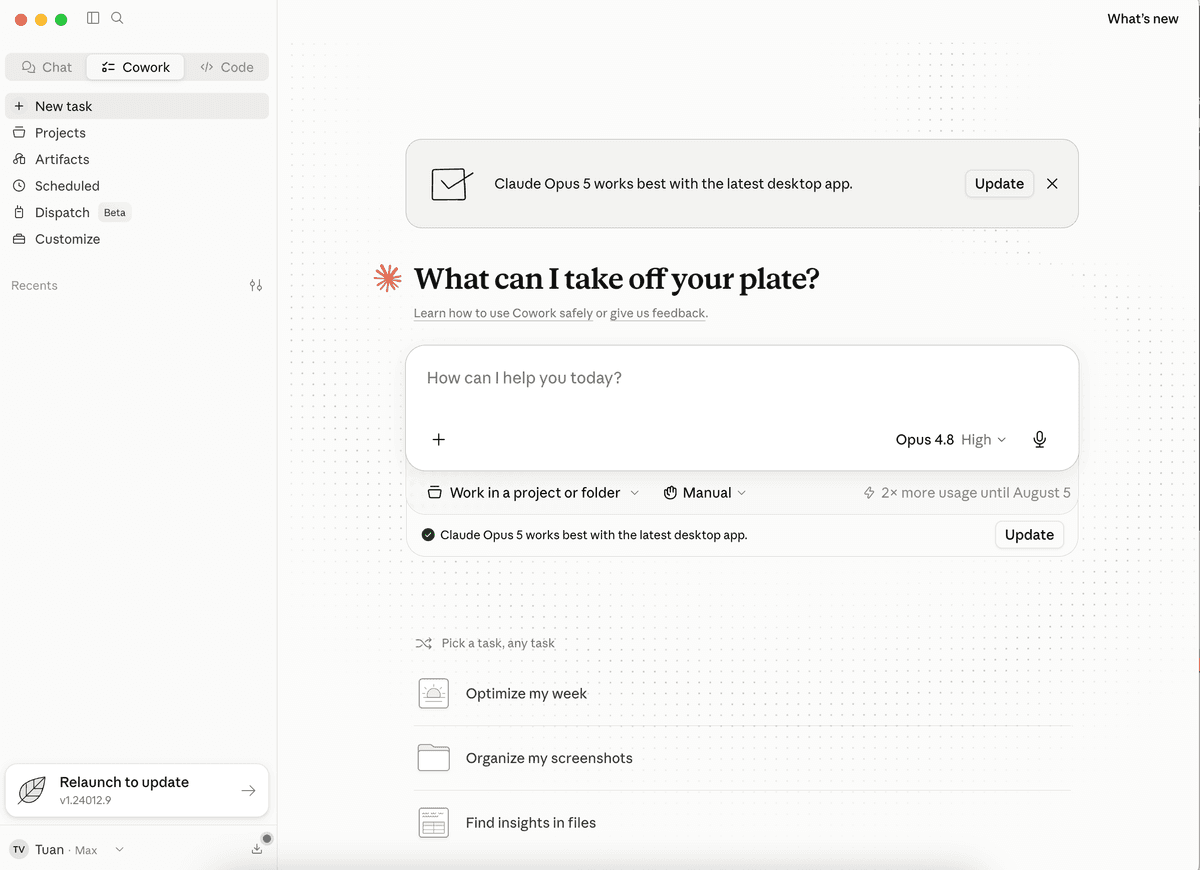
Task: Open What's new
Action: tap(1143, 19)
